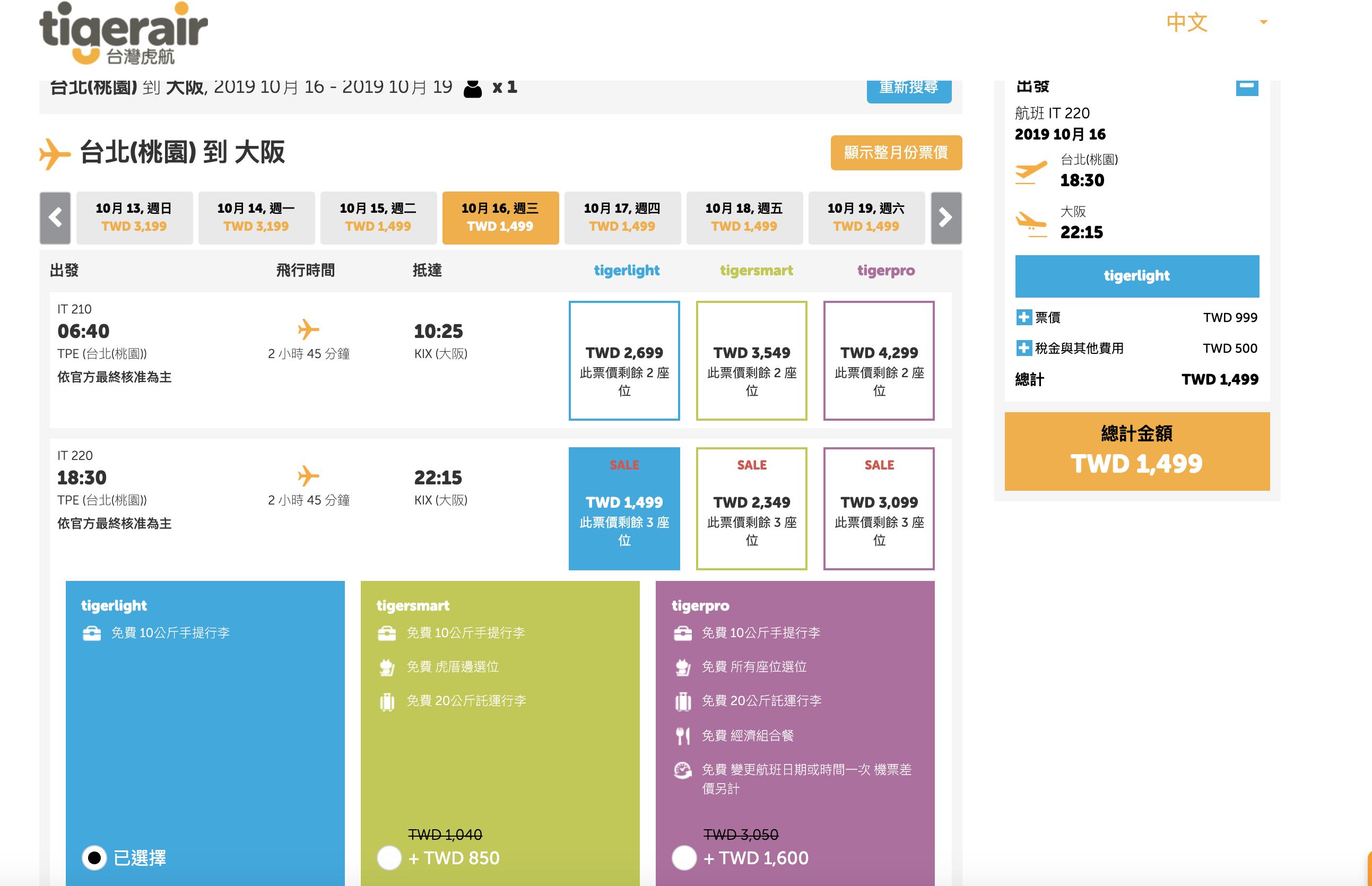Screen dimensions: 1372x886
Task: Click the tigerpro column header
Action: pyautogui.click(x=885, y=271)
